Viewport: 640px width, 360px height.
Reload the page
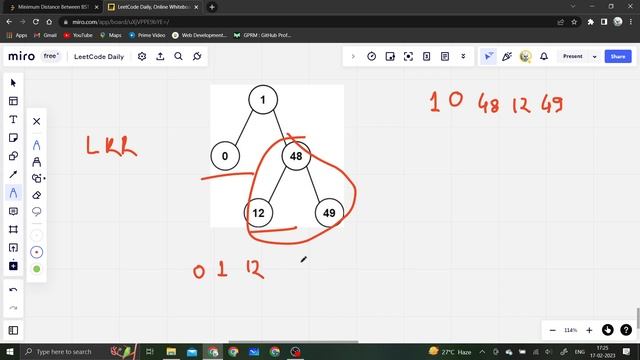36,22
